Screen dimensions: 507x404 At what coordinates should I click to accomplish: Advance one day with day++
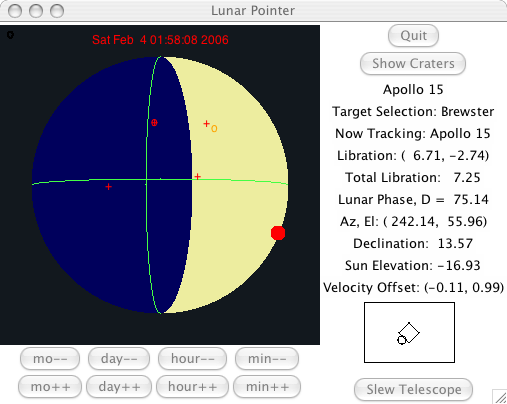pos(119,387)
